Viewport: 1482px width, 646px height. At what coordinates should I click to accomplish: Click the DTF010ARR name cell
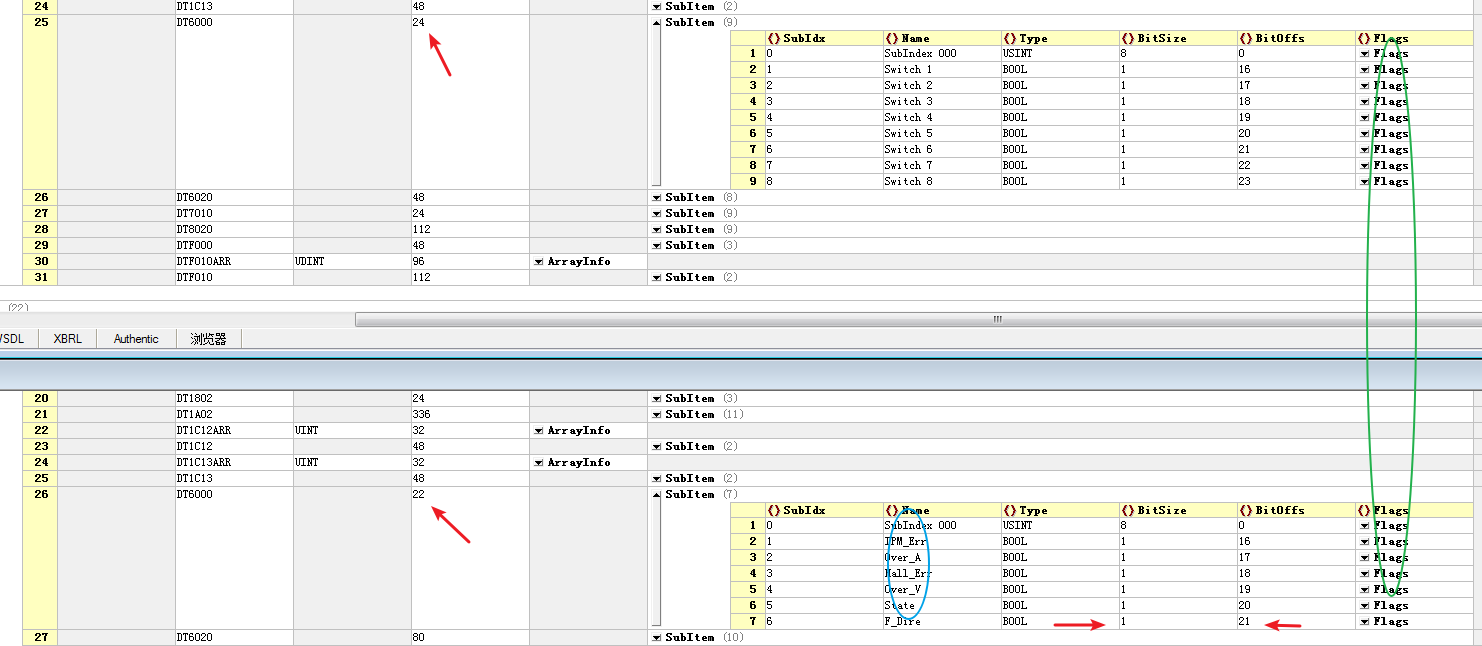(x=234, y=262)
